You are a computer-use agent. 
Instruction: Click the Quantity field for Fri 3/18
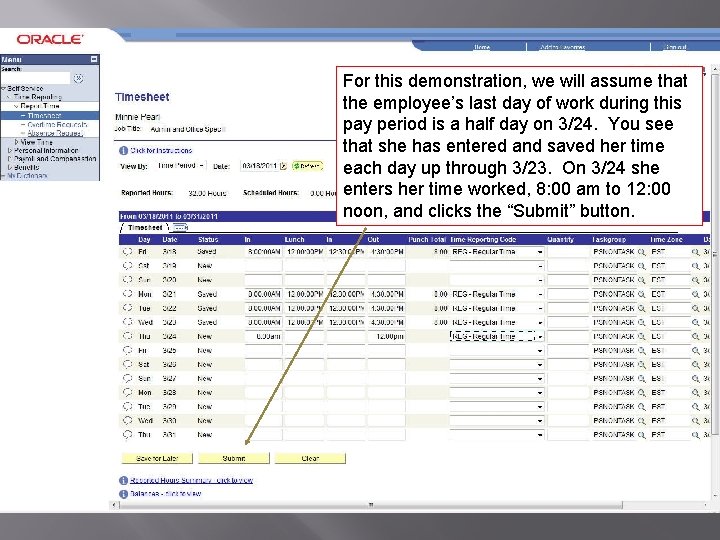tap(568, 252)
